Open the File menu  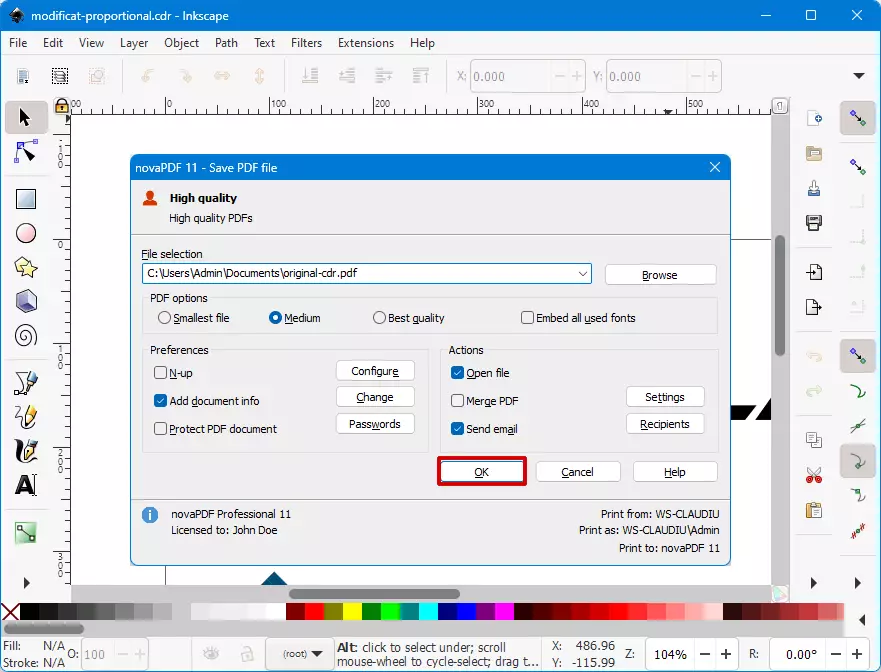click(18, 43)
